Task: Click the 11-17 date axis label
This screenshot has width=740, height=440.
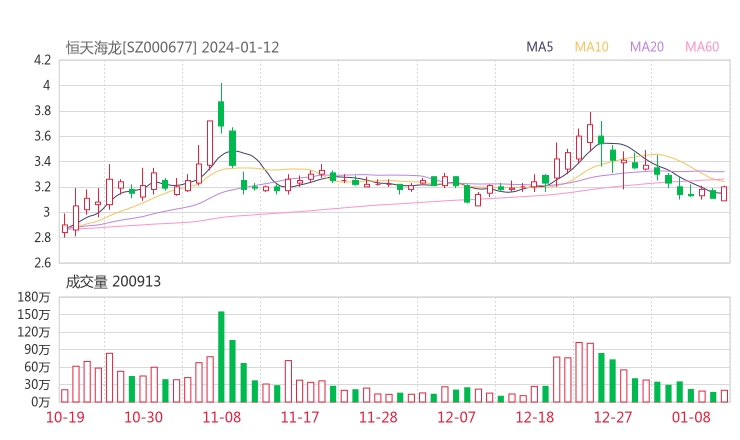Action: point(300,417)
